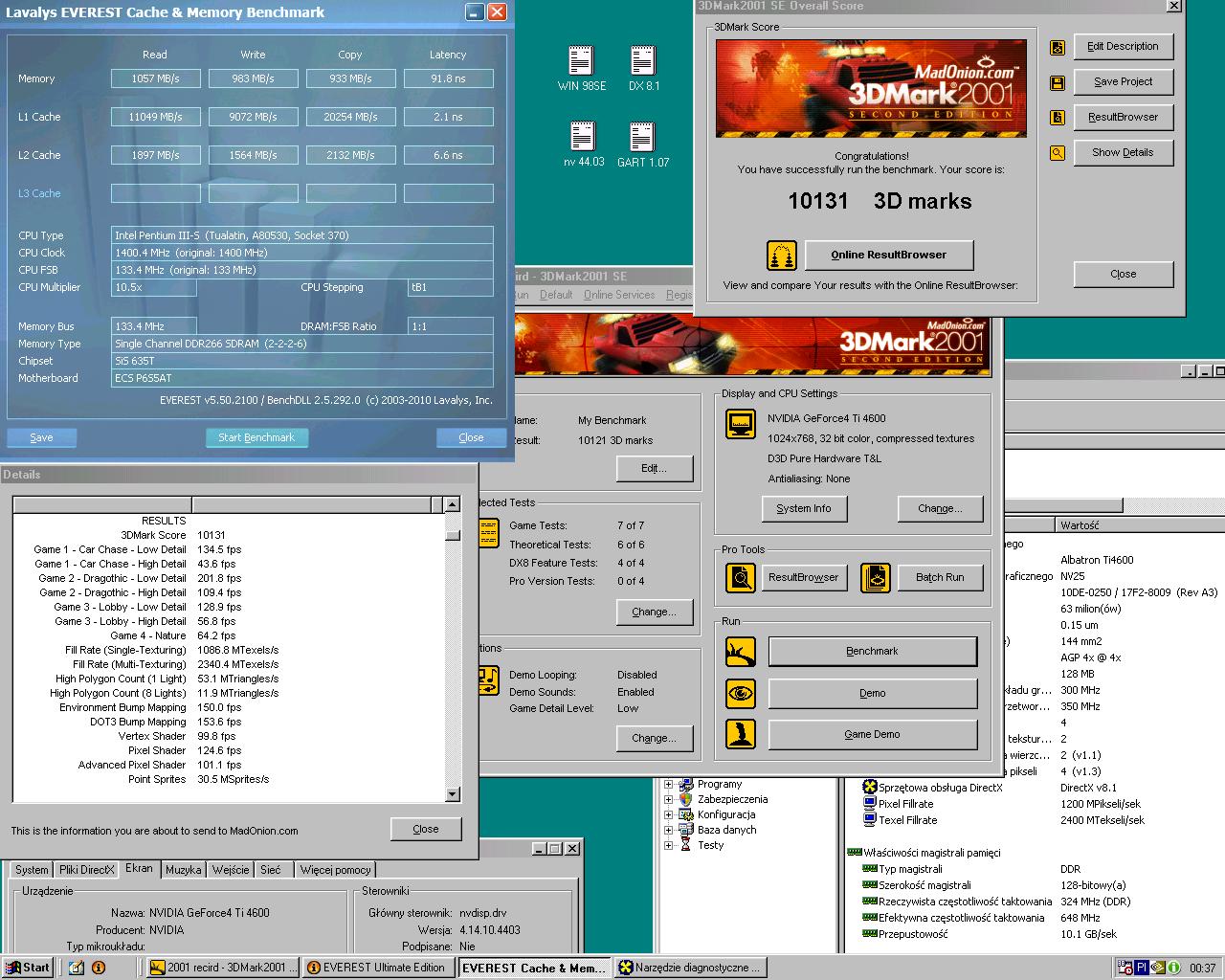The height and width of the screenshot is (980, 1225).
Task: Click the System Info button
Action: [804, 508]
